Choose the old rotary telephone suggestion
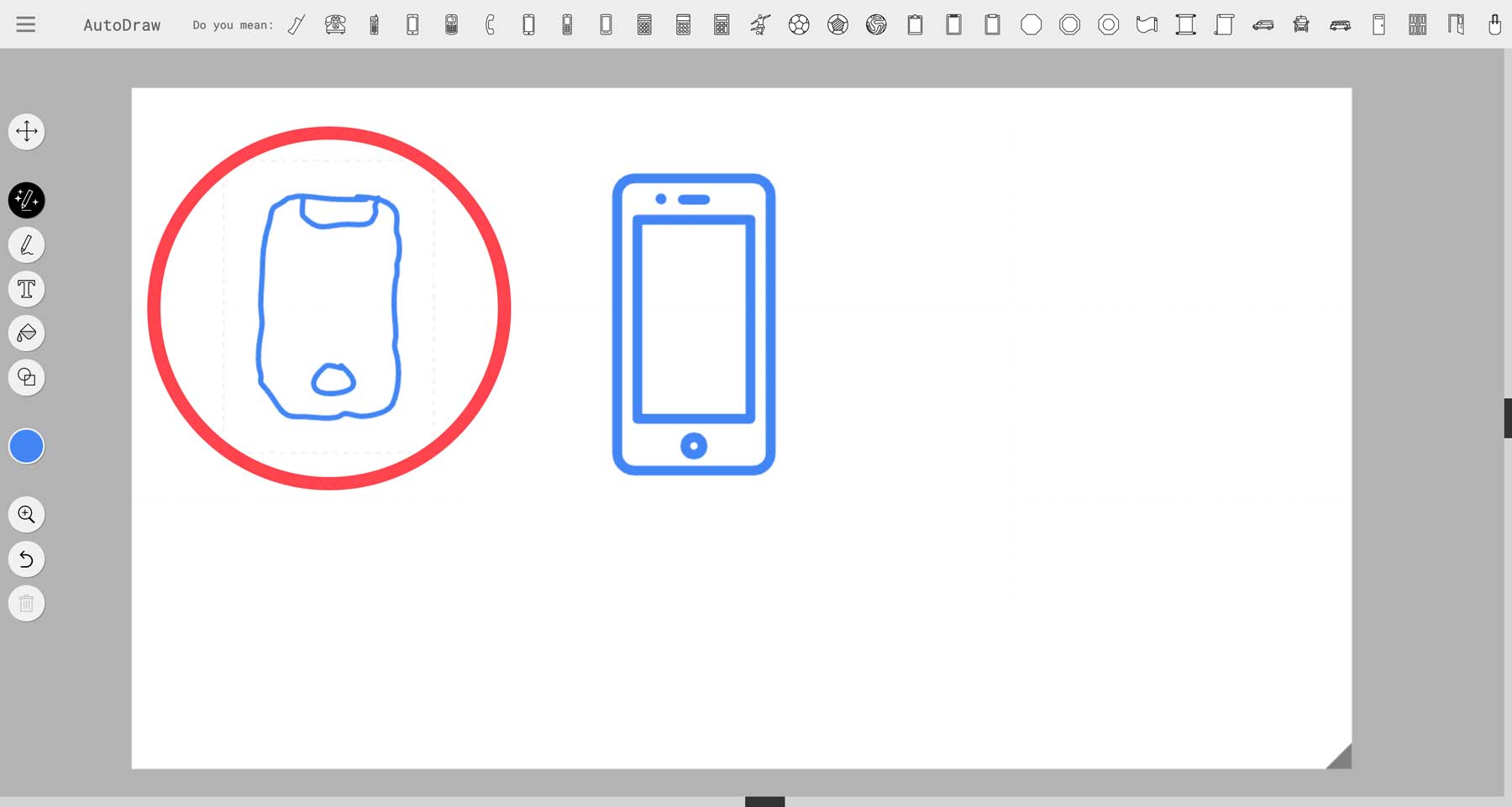The width and height of the screenshot is (1512, 807). point(334,24)
